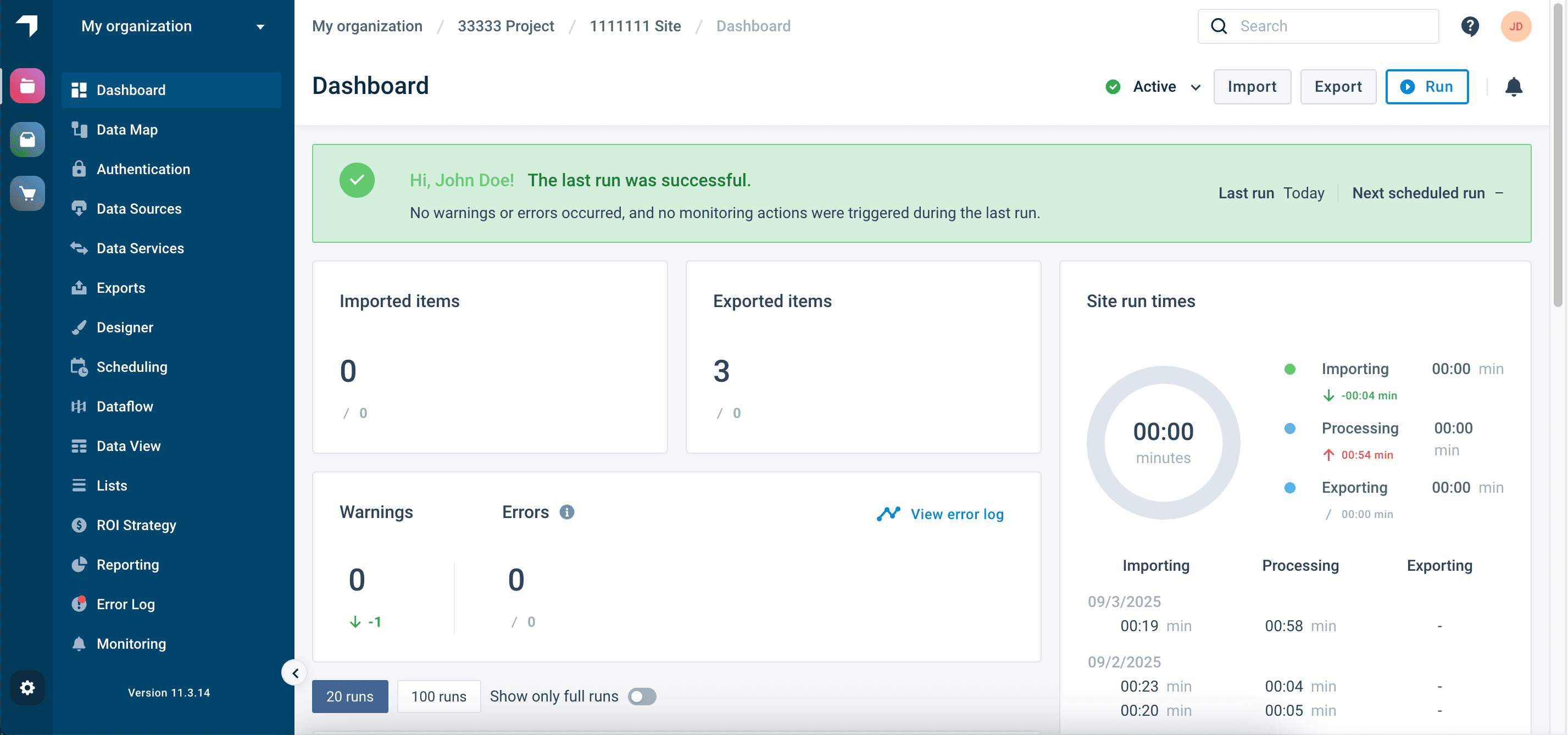
Task: Open Data Sources in sidebar menu
Action: pyautogui.click(x=139, y=209)
